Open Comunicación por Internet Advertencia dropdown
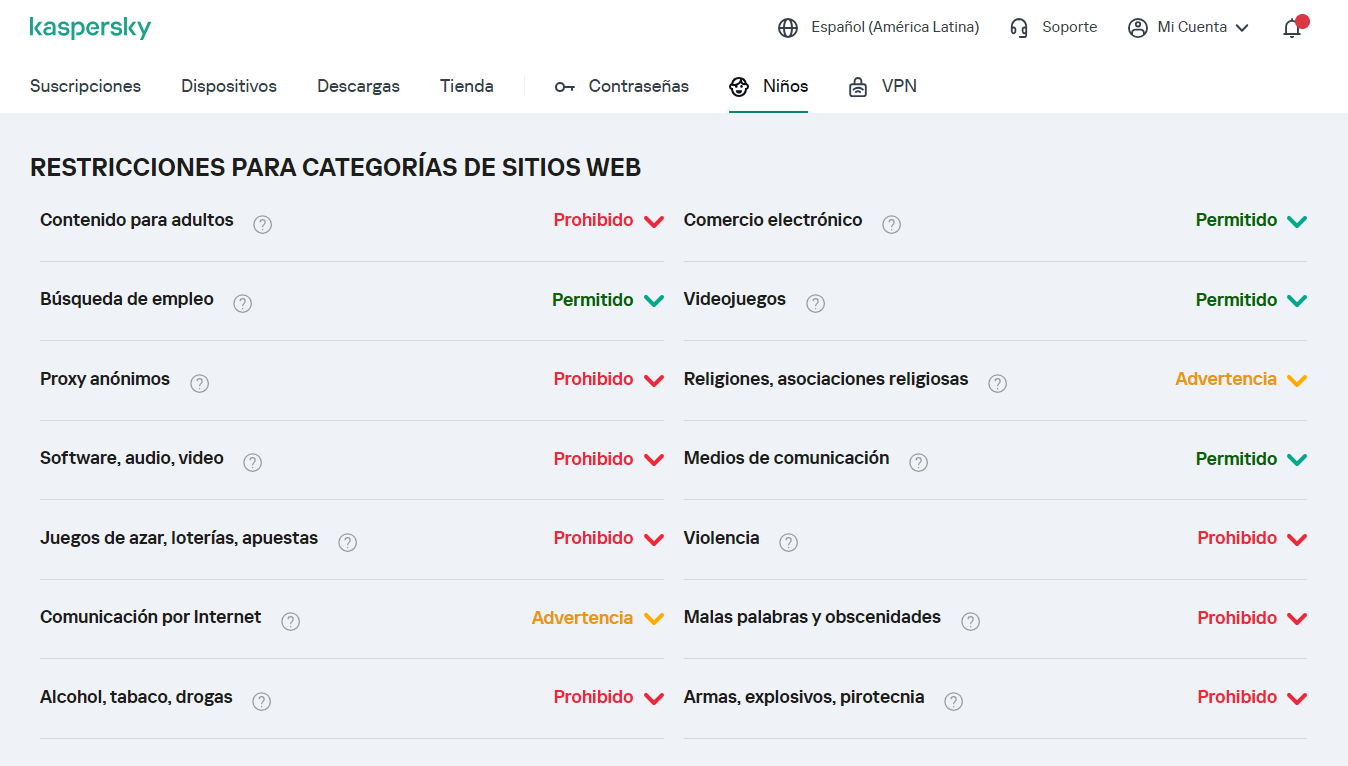This screenshot has width=1348, height=766. point(597,618)
